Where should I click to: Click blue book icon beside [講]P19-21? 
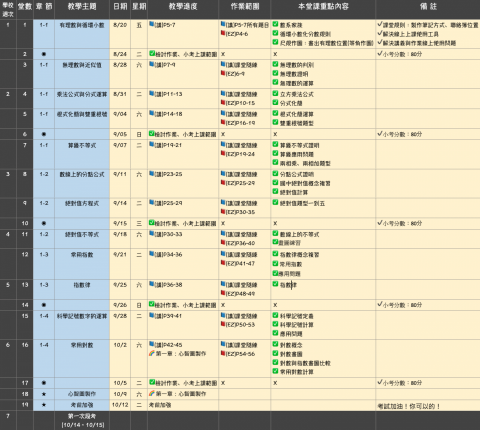coord(152,144)
